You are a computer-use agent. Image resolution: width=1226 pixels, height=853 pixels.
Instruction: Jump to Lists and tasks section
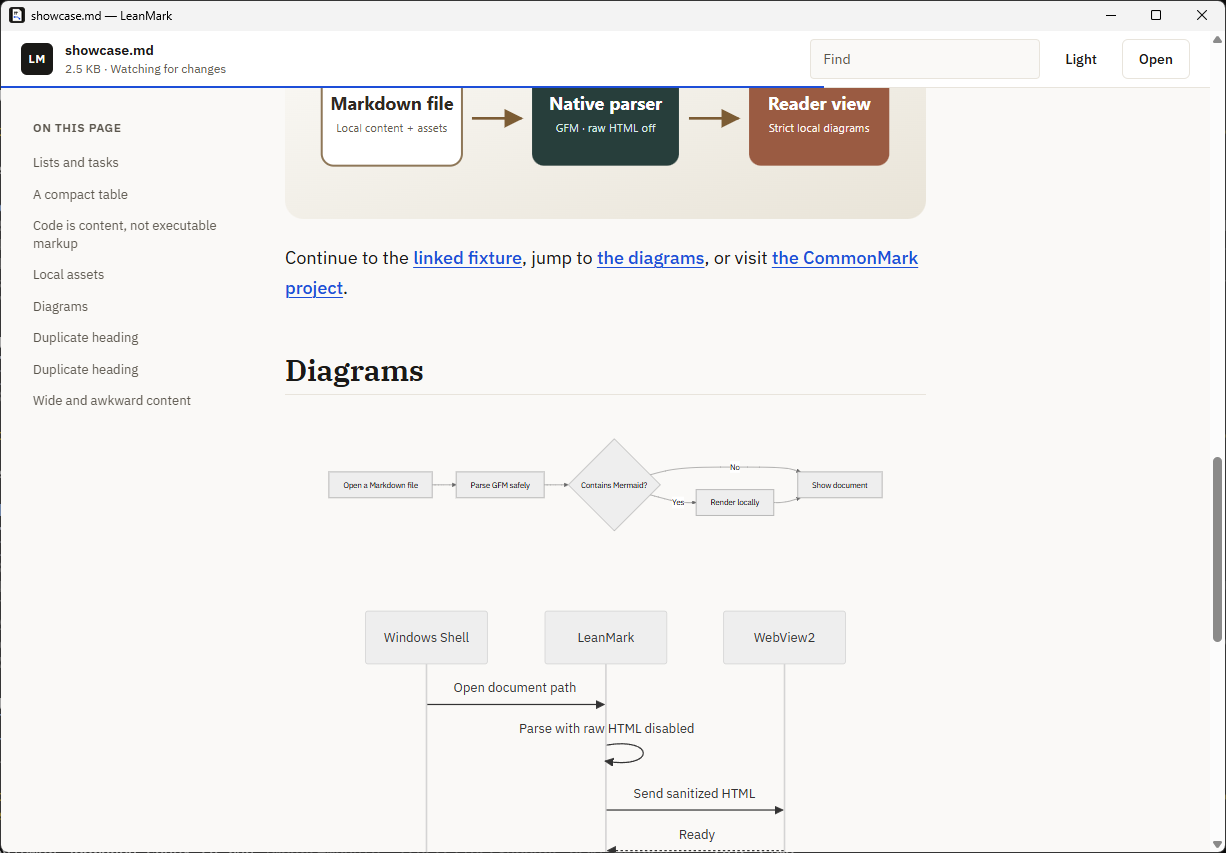click(x=76, y=162)
